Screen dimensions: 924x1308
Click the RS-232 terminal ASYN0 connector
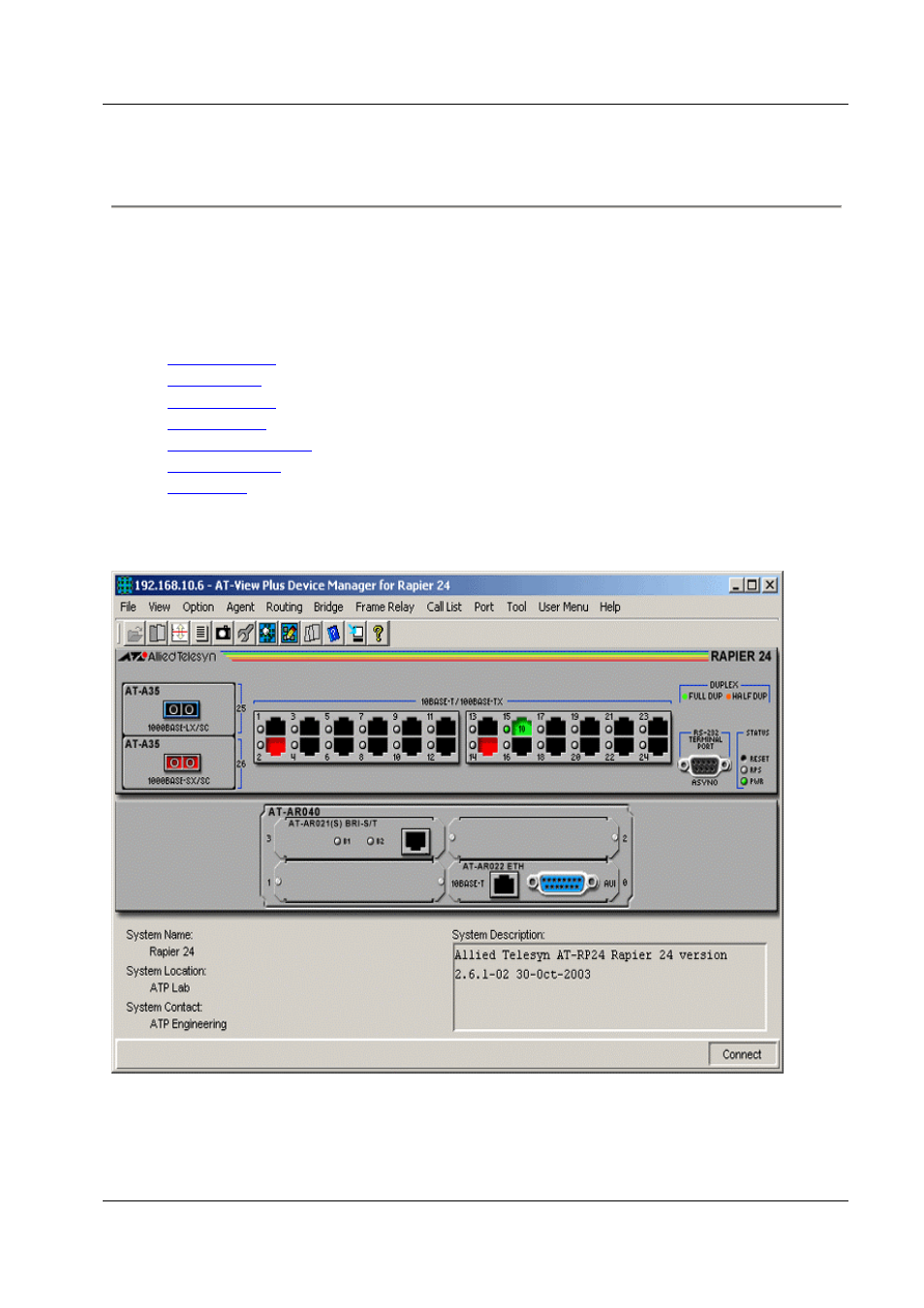tap(705, 764)
